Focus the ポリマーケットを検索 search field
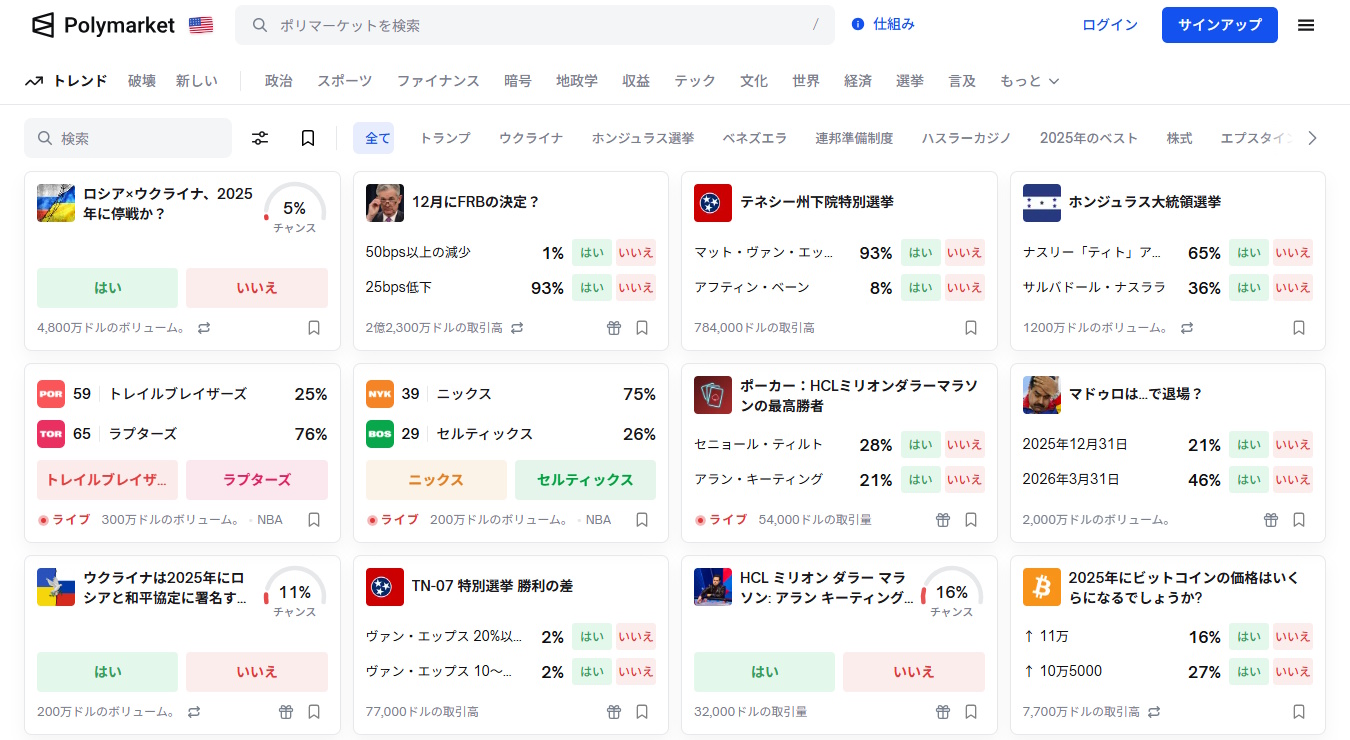Image resolution: width=1350 pixels, height=740 pixels. point(535,25)
